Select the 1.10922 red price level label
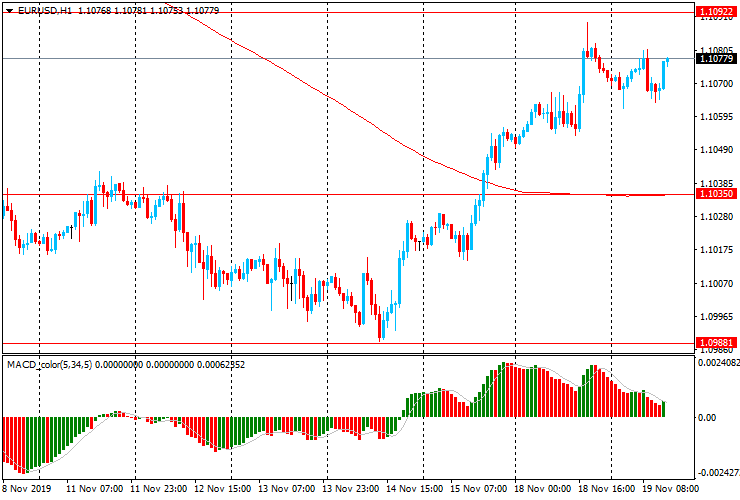This screenshot has width=740, height=500. coord(716,12)
